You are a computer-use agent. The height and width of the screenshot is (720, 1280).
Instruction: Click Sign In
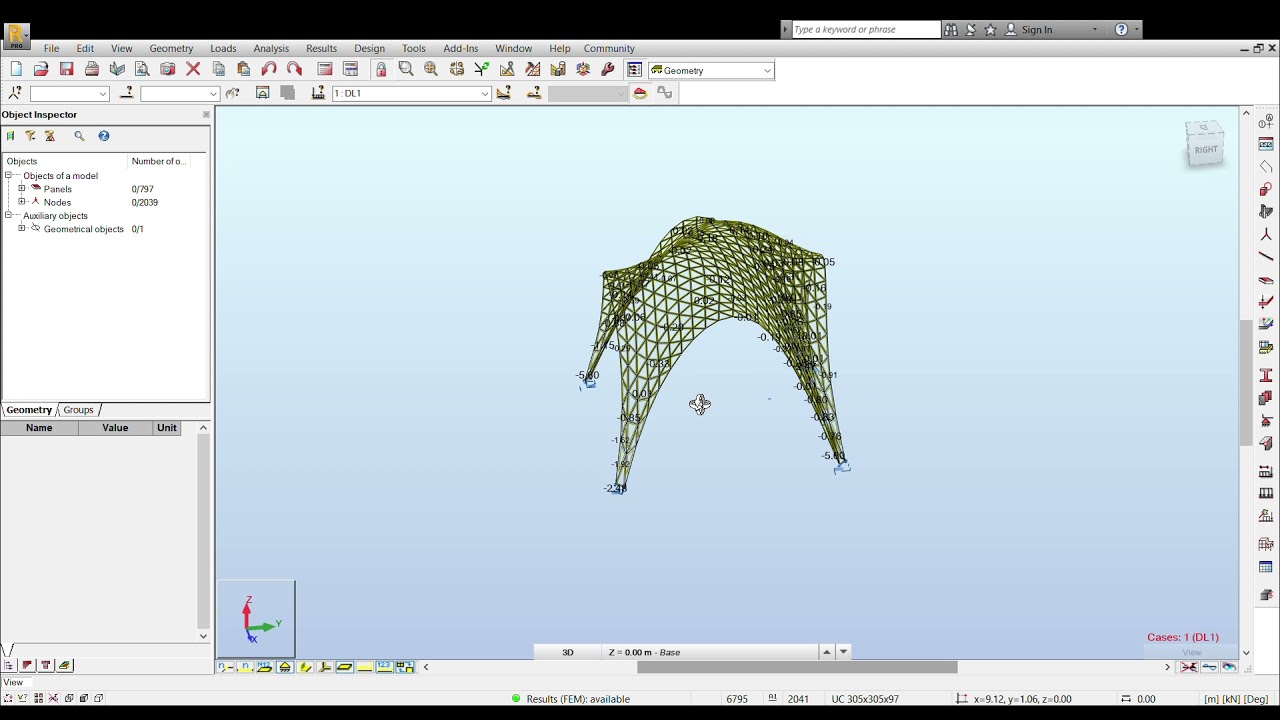(x=1036, y=30)
